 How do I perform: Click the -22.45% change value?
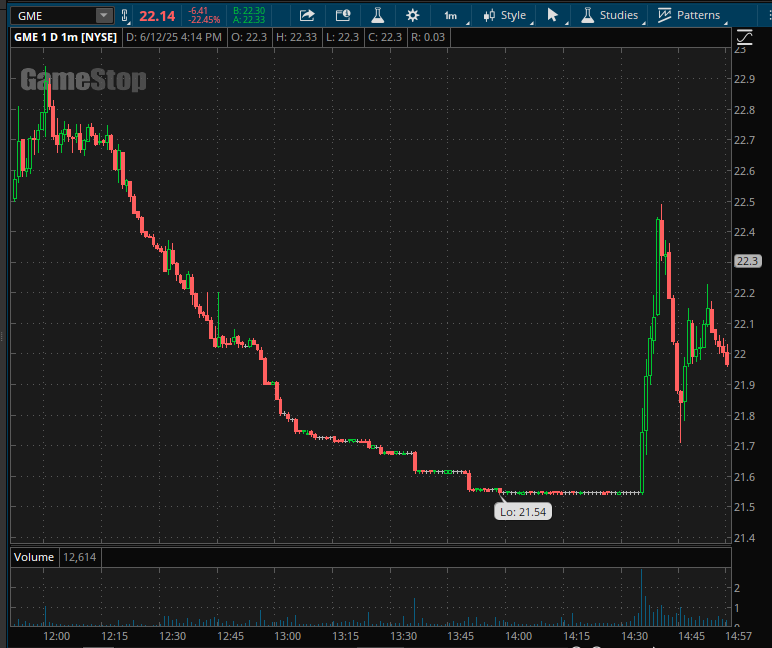coord(204,20)
